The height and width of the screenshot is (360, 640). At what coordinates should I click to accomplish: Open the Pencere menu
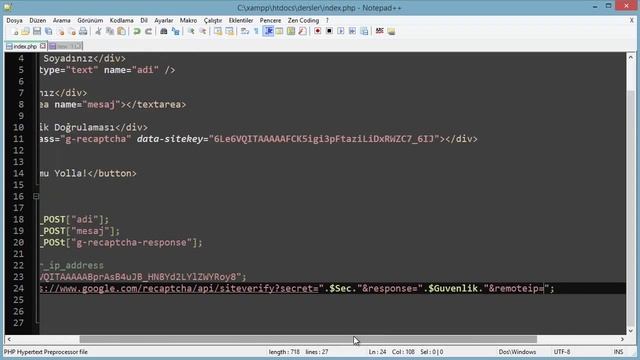[270, 20]
